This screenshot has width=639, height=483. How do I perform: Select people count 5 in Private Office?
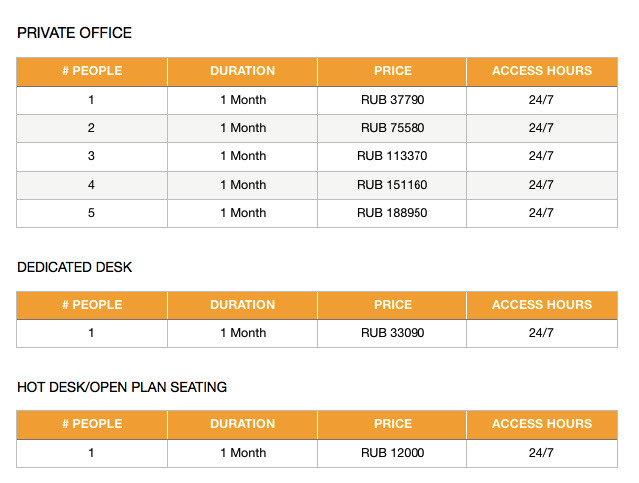tap(91, 213)
